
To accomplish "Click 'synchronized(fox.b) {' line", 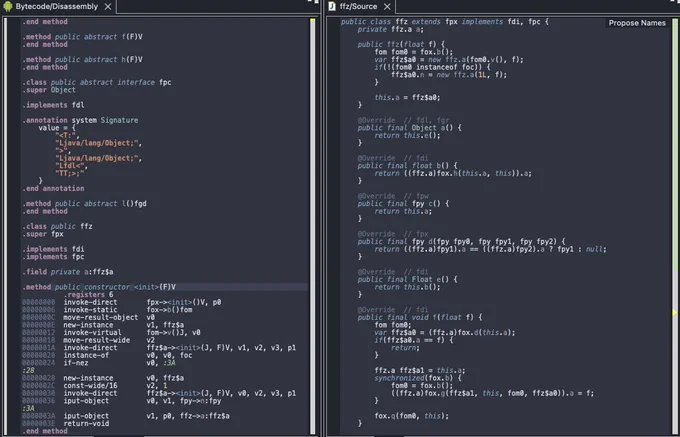I will click(x=418, y=378).
